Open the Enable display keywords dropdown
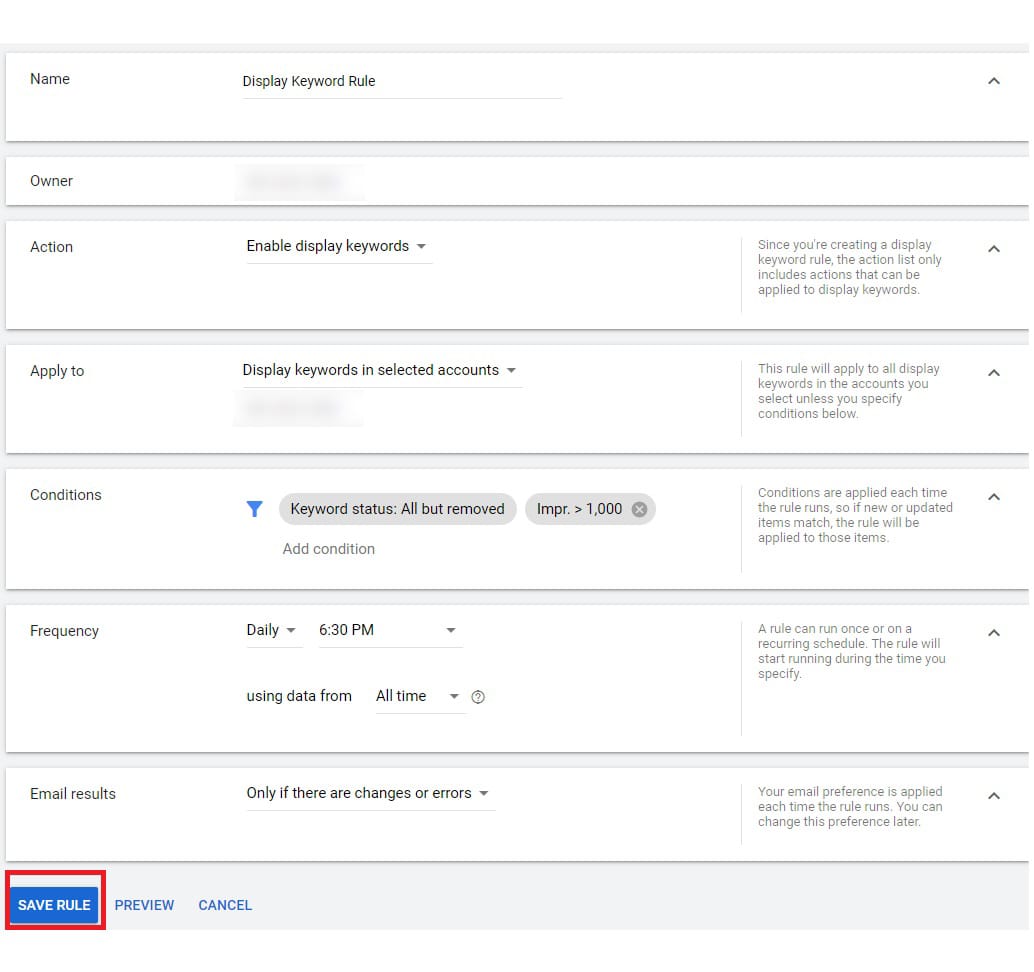The height and width of the screenshot is (972, 1034). pyautogui.click(x=337, y=246)
